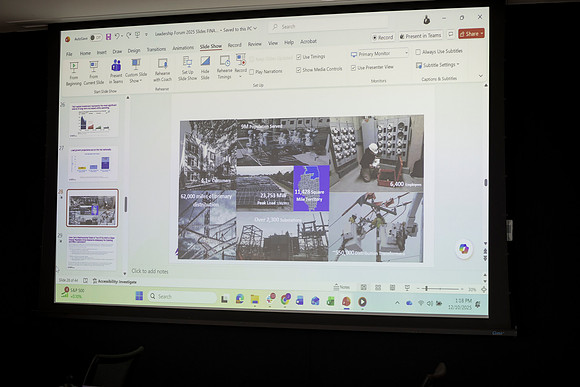Toggle AutoSave switch
The width and height of the screenshot is (580, 387).
click(x=97, y=38)
